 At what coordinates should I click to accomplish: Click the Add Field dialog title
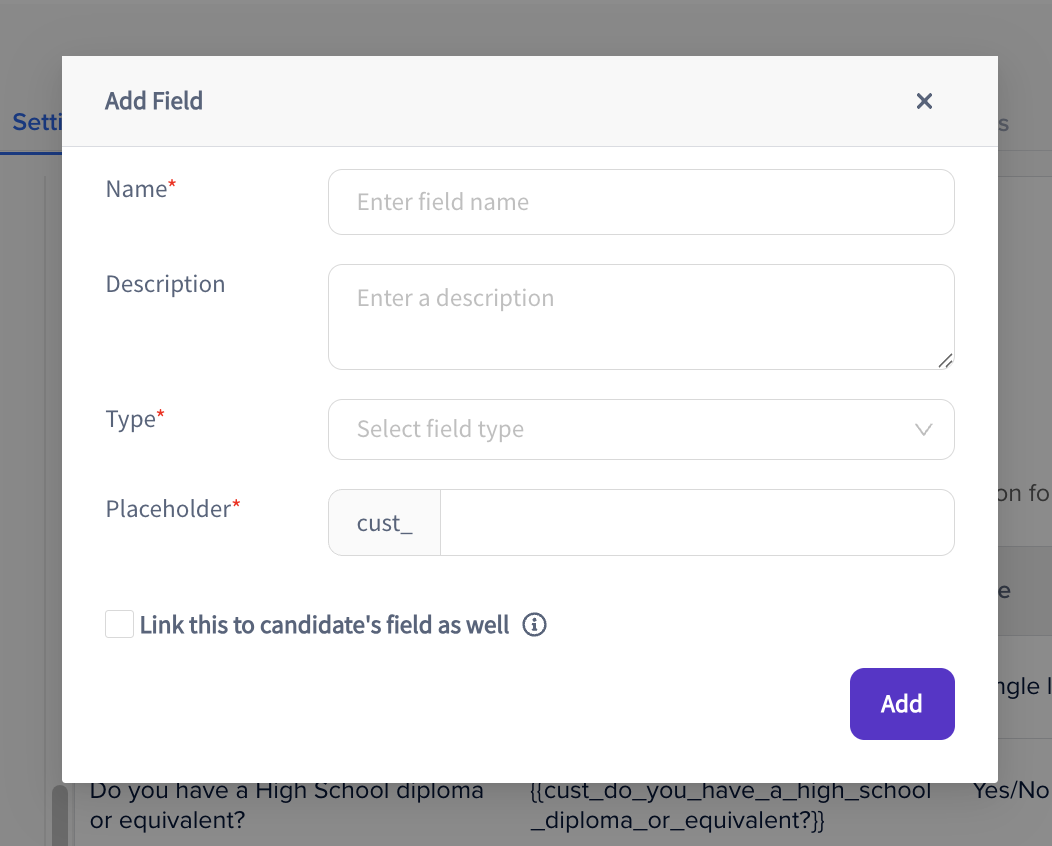point(154,101)
